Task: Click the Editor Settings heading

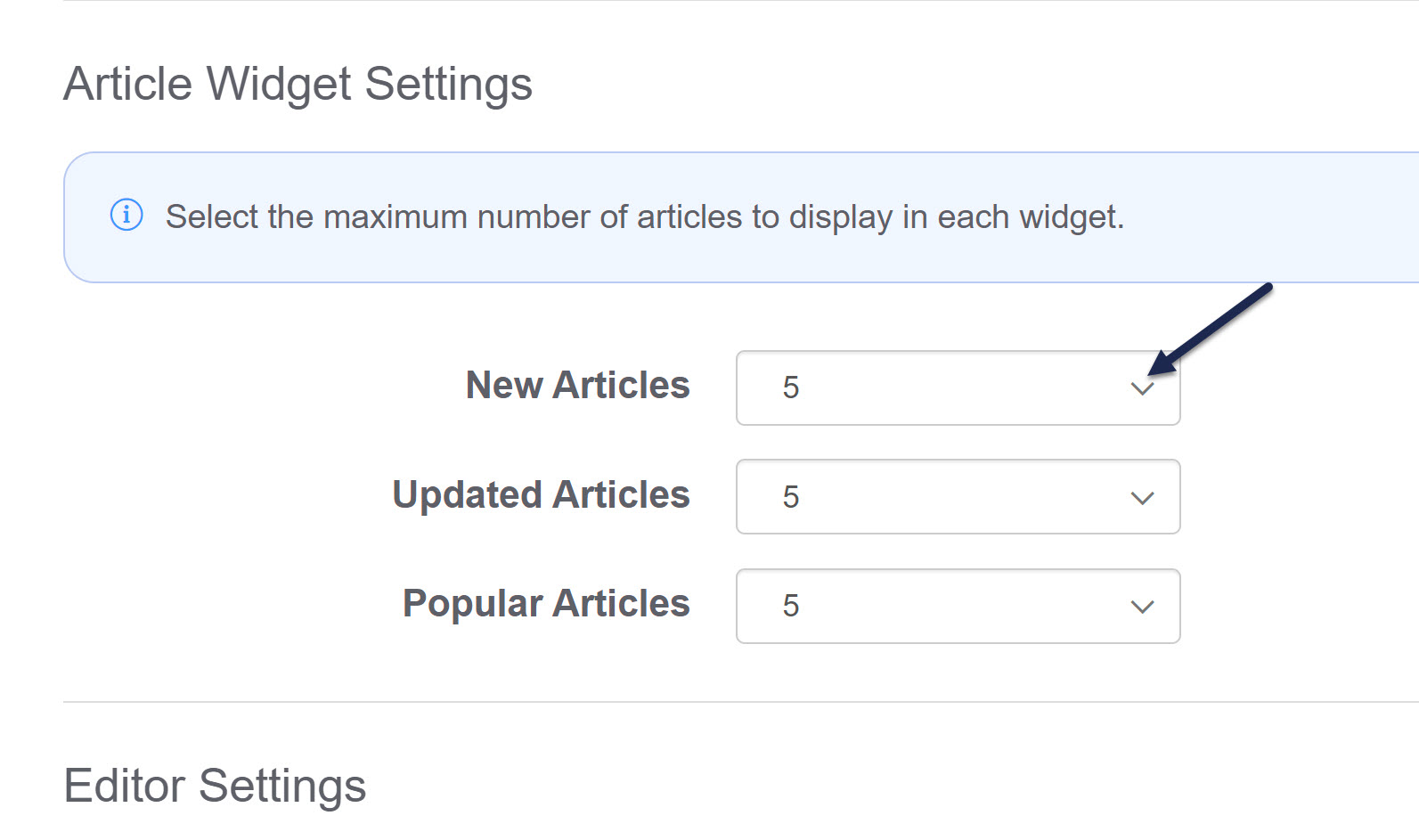Action: coord(215,787)
